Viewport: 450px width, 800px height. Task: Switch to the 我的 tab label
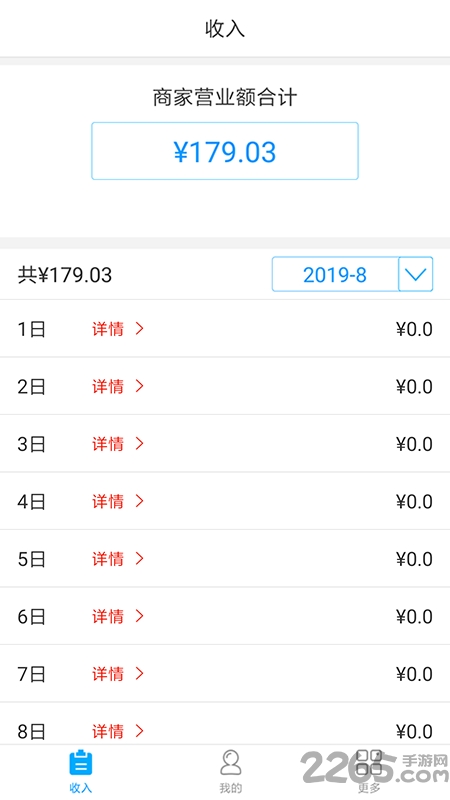(x=231, y=788)
